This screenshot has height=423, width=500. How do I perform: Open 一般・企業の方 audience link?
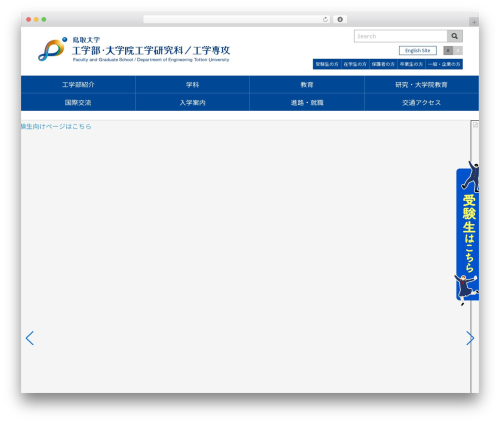444,64
